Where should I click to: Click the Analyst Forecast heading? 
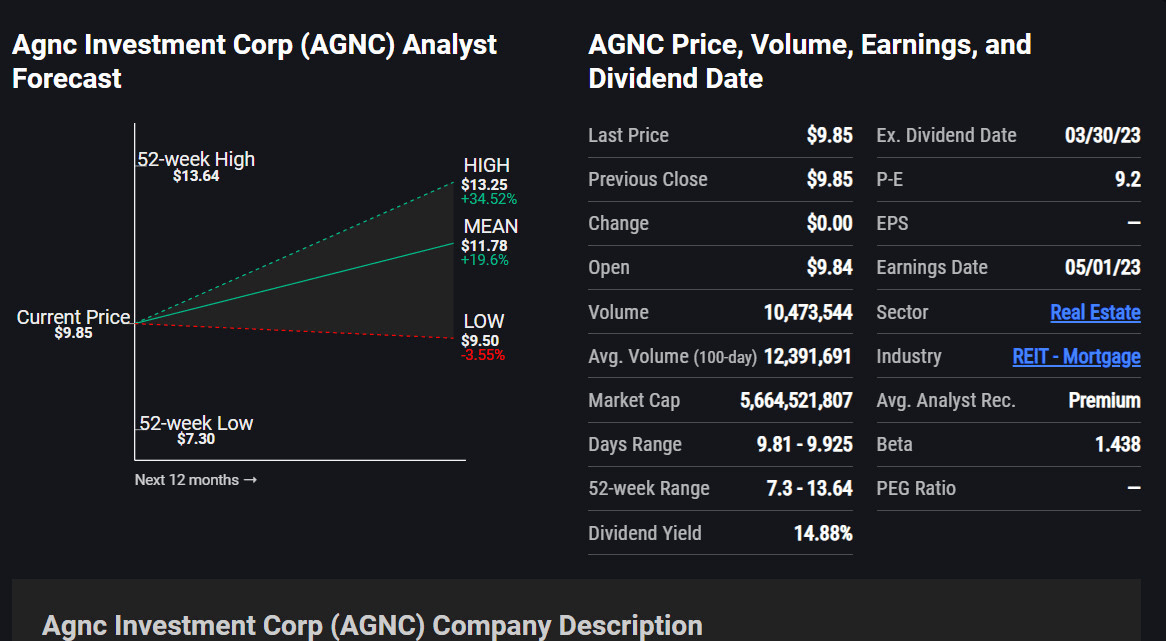click(x=254, y=61)
